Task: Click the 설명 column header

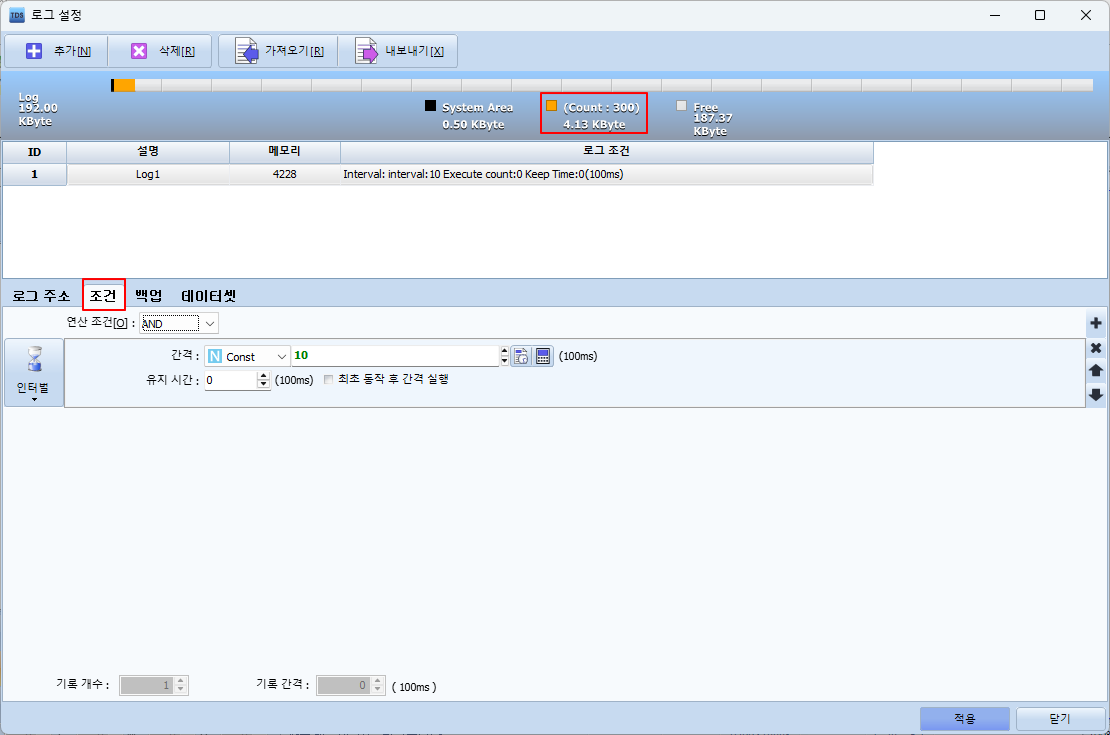Action: pyautogui.click(x=148, y=152)
